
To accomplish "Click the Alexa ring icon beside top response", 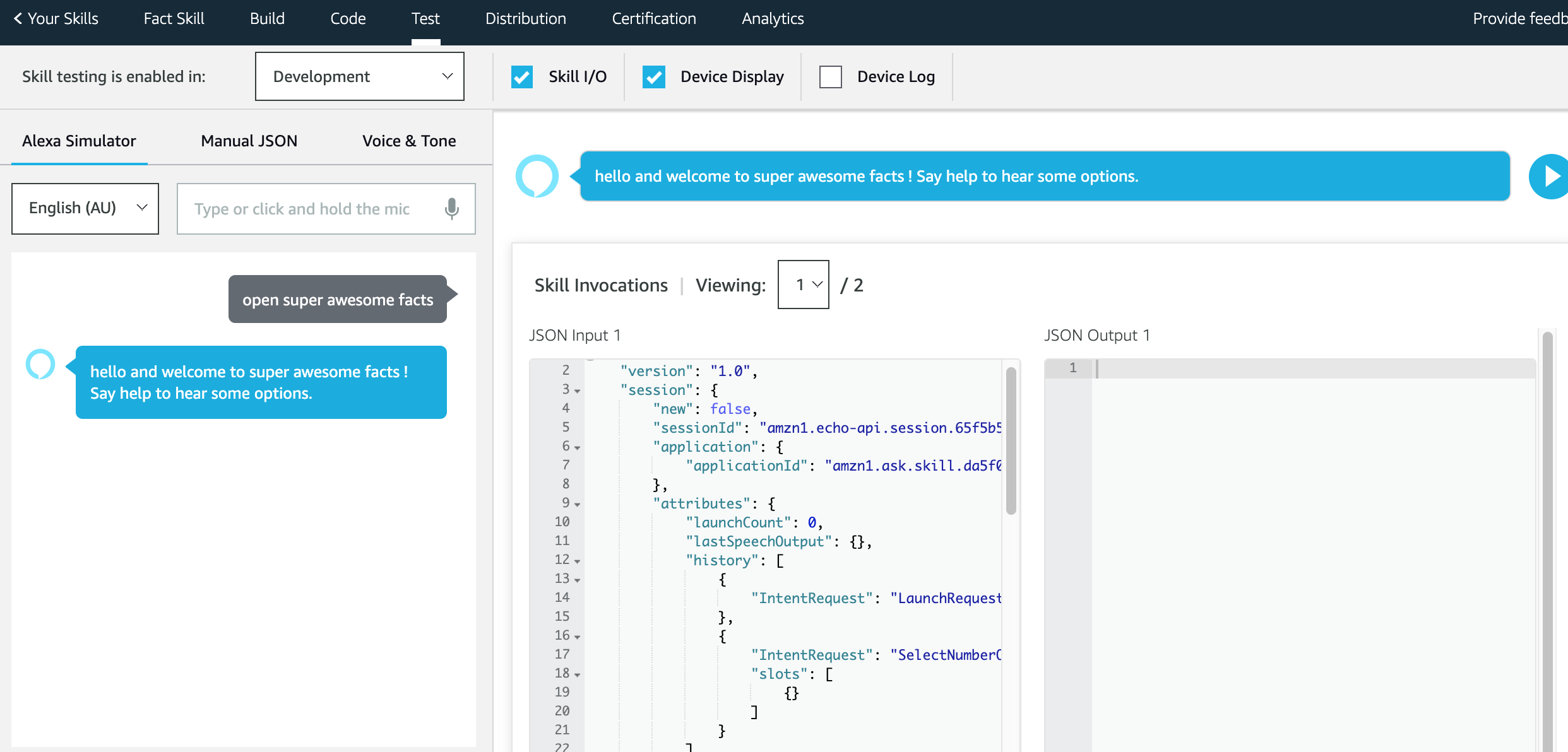I will click(x=537, y=176).
